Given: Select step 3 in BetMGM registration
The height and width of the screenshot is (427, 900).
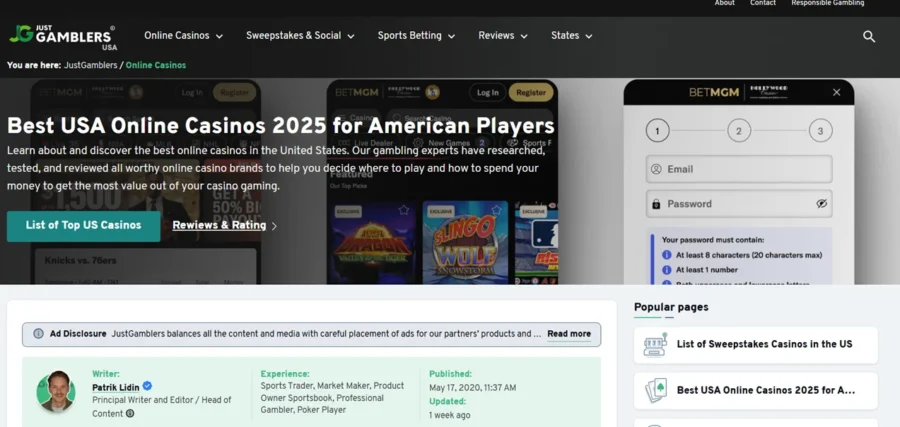Looking at the screenshot, I should pos(820,131).
